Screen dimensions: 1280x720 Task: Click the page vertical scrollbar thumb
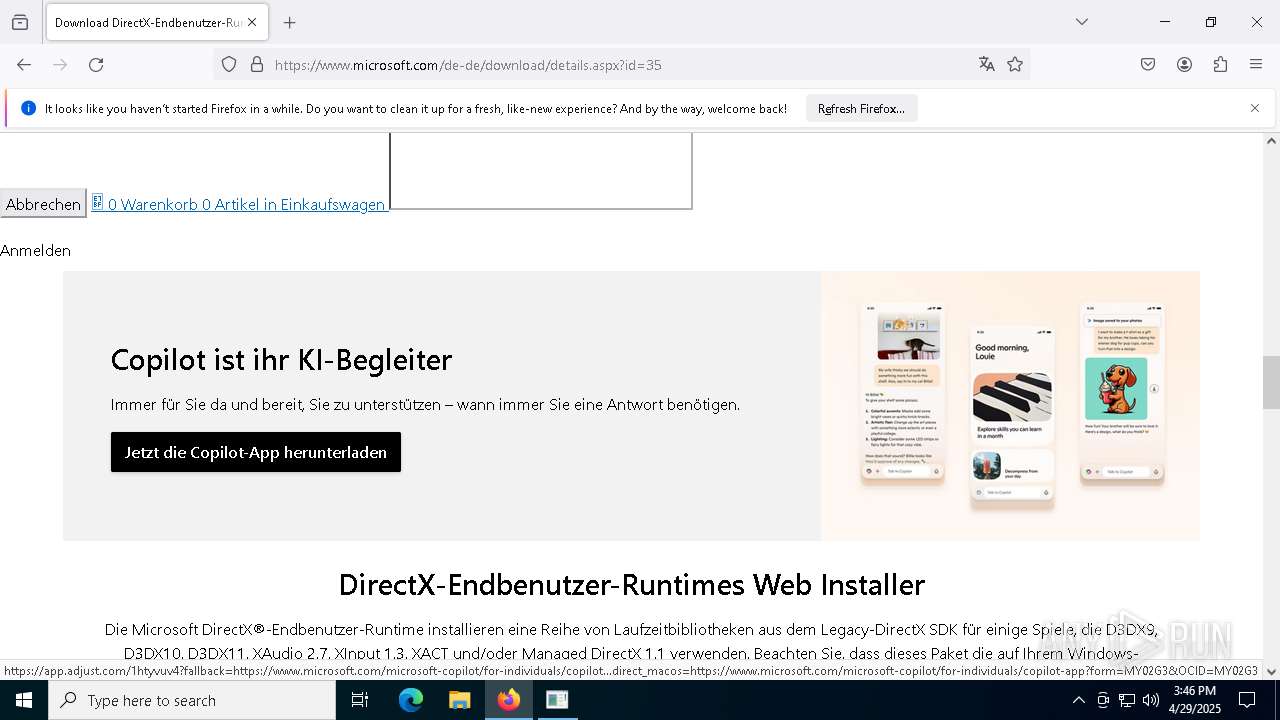1271,382
